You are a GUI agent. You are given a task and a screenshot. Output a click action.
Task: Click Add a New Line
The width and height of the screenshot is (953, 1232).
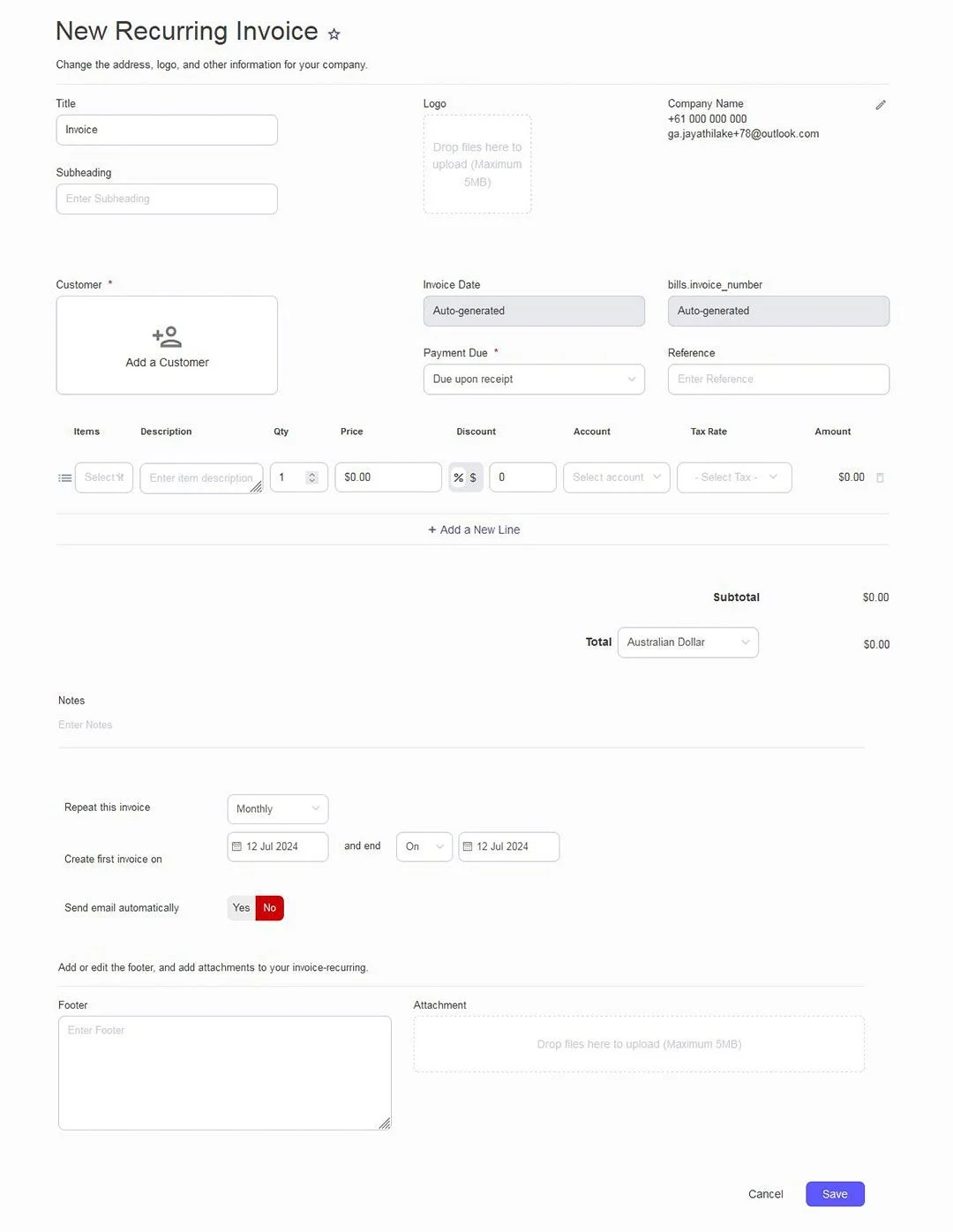point(474,530)
